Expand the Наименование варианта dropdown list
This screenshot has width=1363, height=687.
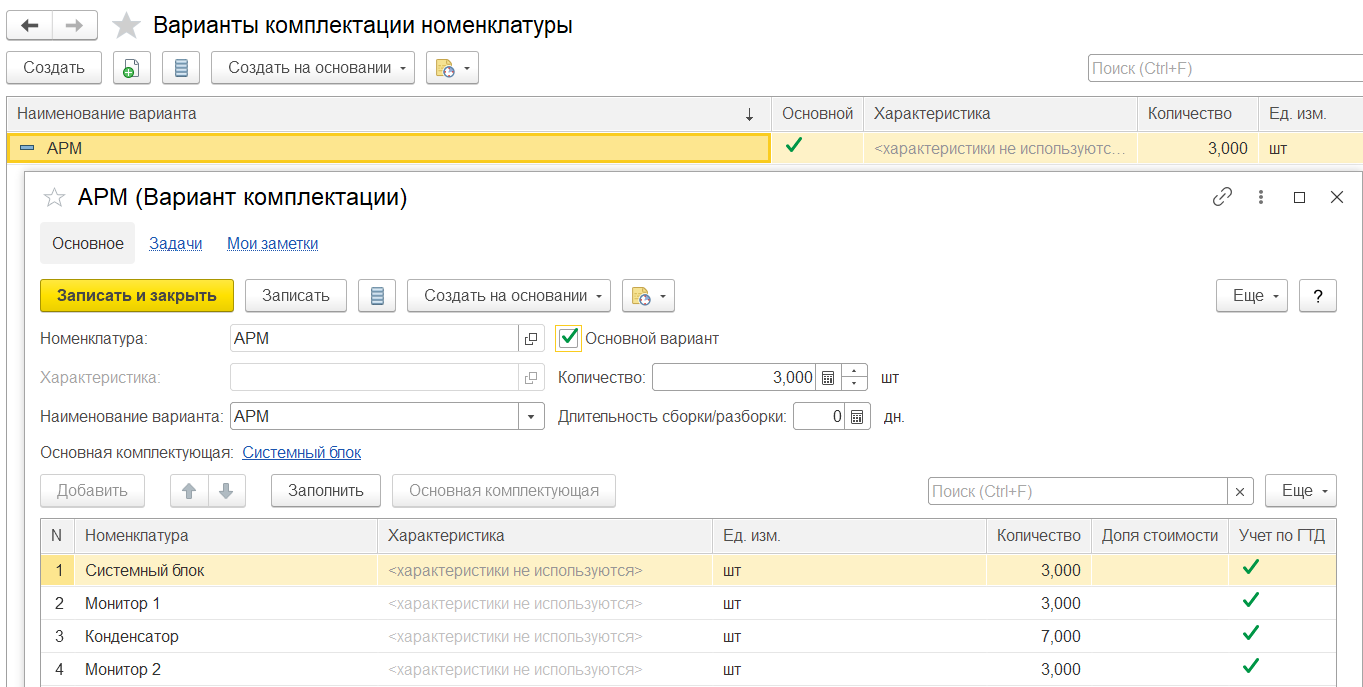531,417
